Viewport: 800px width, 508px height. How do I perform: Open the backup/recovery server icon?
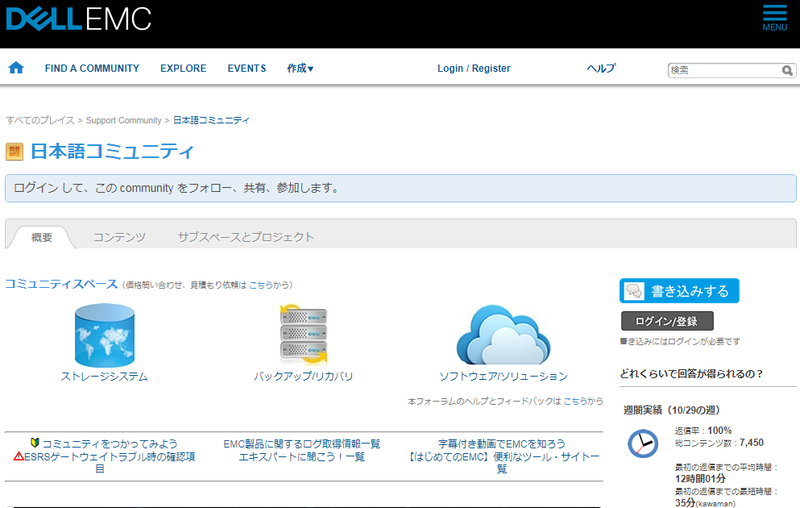coord(304,334)
